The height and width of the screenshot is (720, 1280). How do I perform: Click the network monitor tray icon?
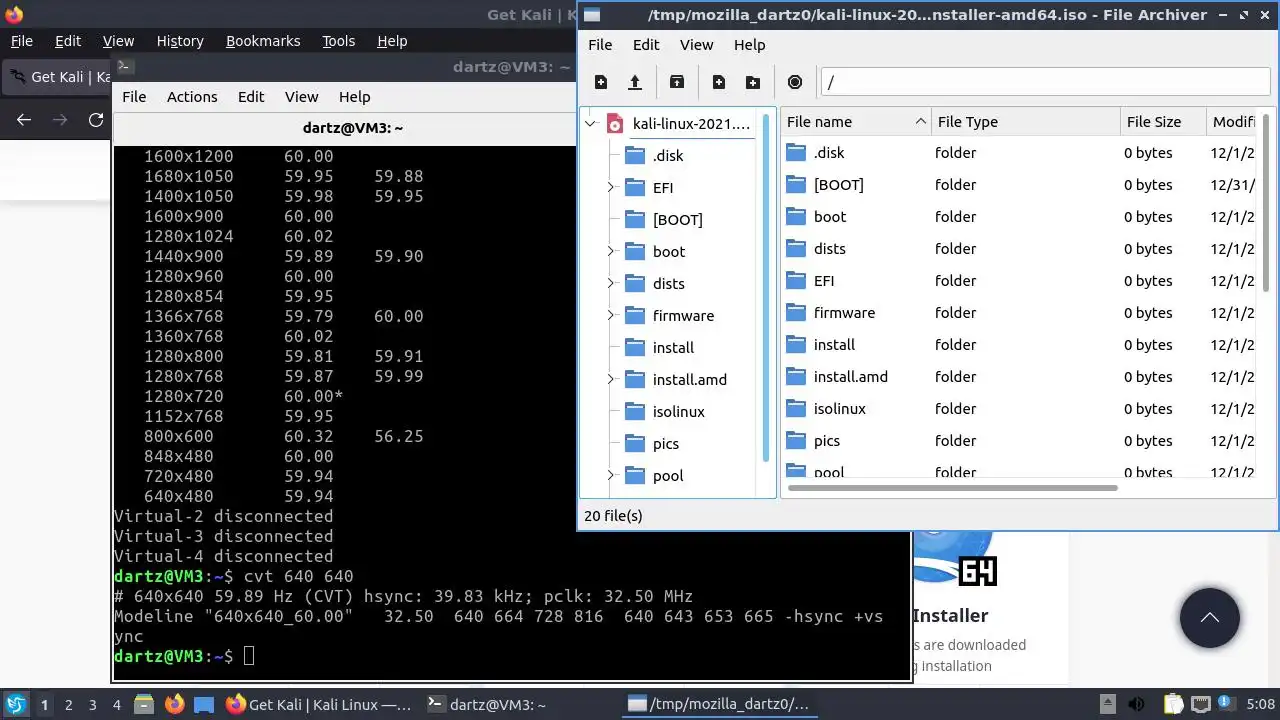pyautogui.click(x=1201, y=704)
